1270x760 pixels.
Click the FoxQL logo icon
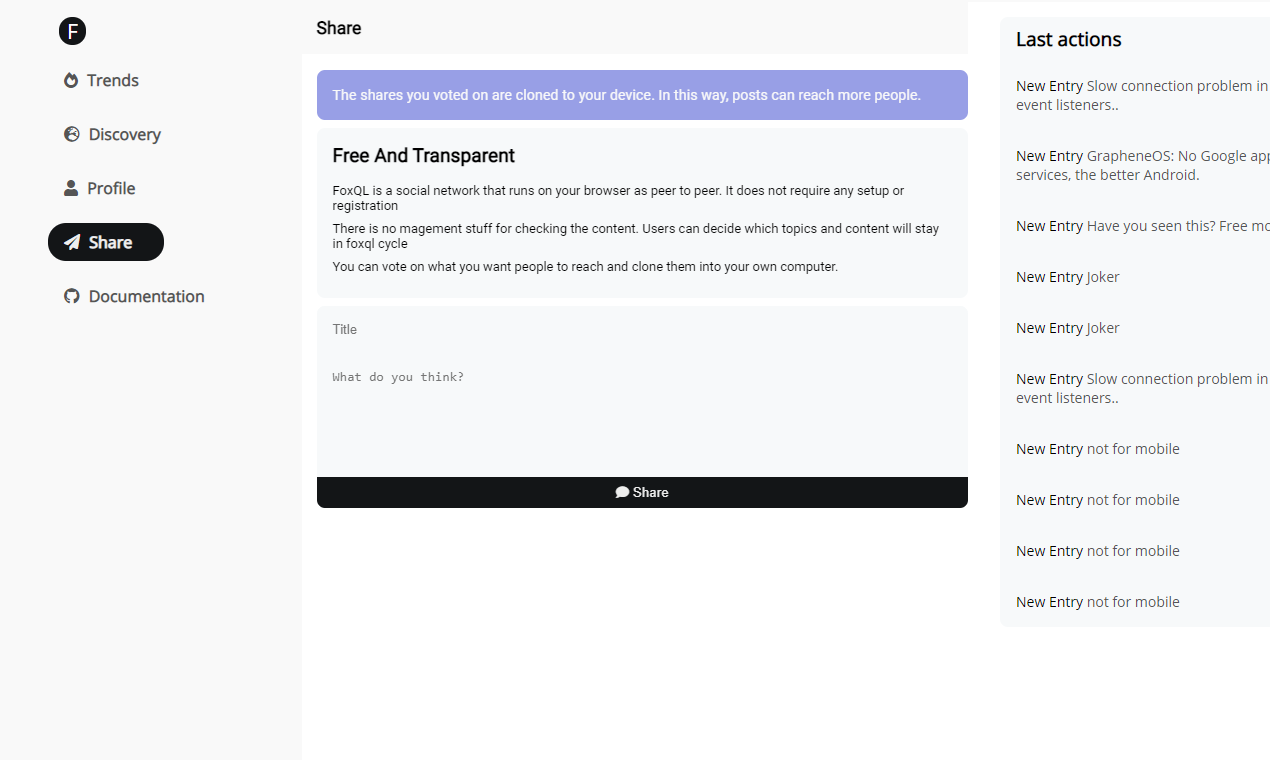point(72,31)
